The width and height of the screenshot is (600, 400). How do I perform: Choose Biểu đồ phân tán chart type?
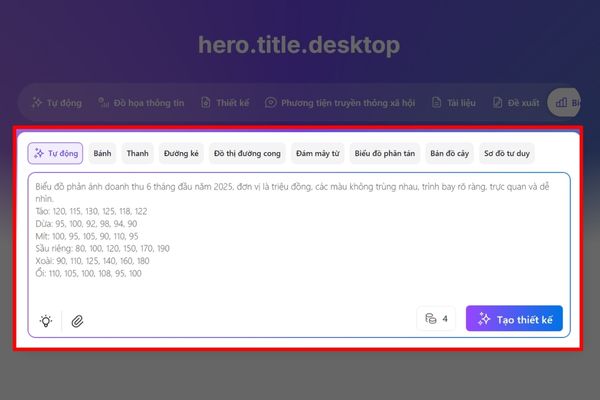point(384,153)
